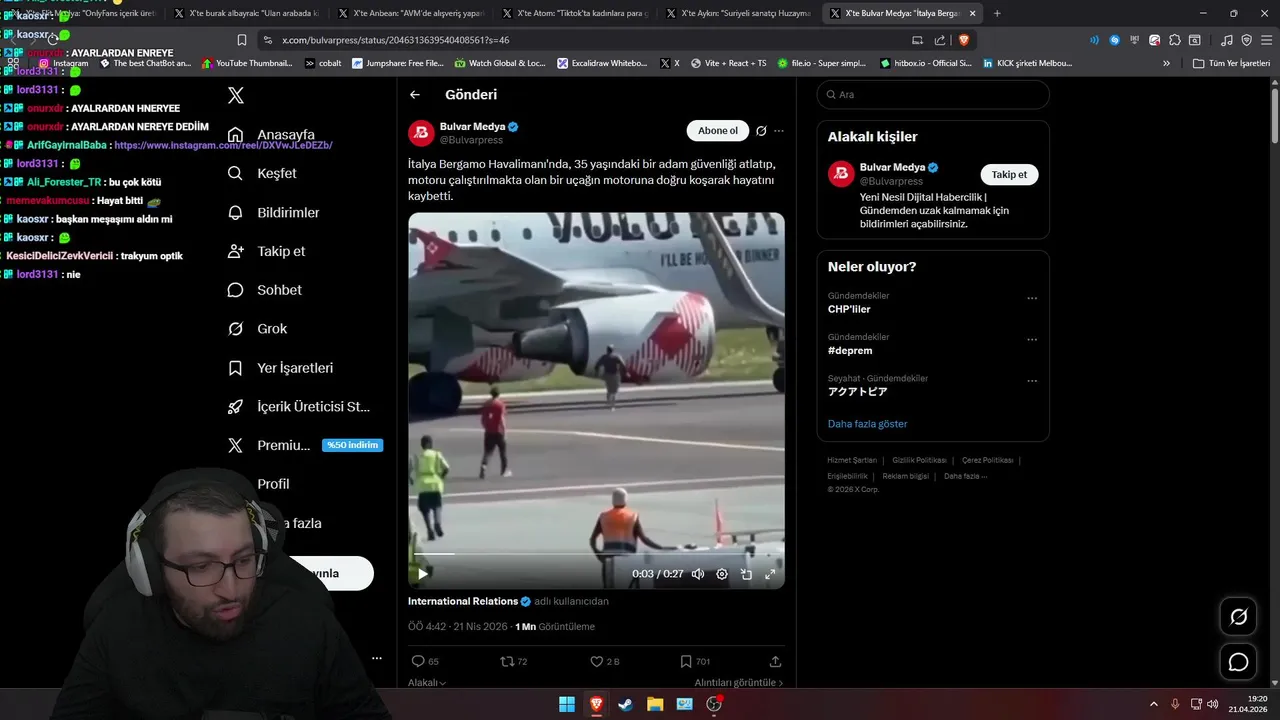Expand hidden bookmarks with chevron
This screenshot has height=720, width=1280.
(x=1166, y=63)
